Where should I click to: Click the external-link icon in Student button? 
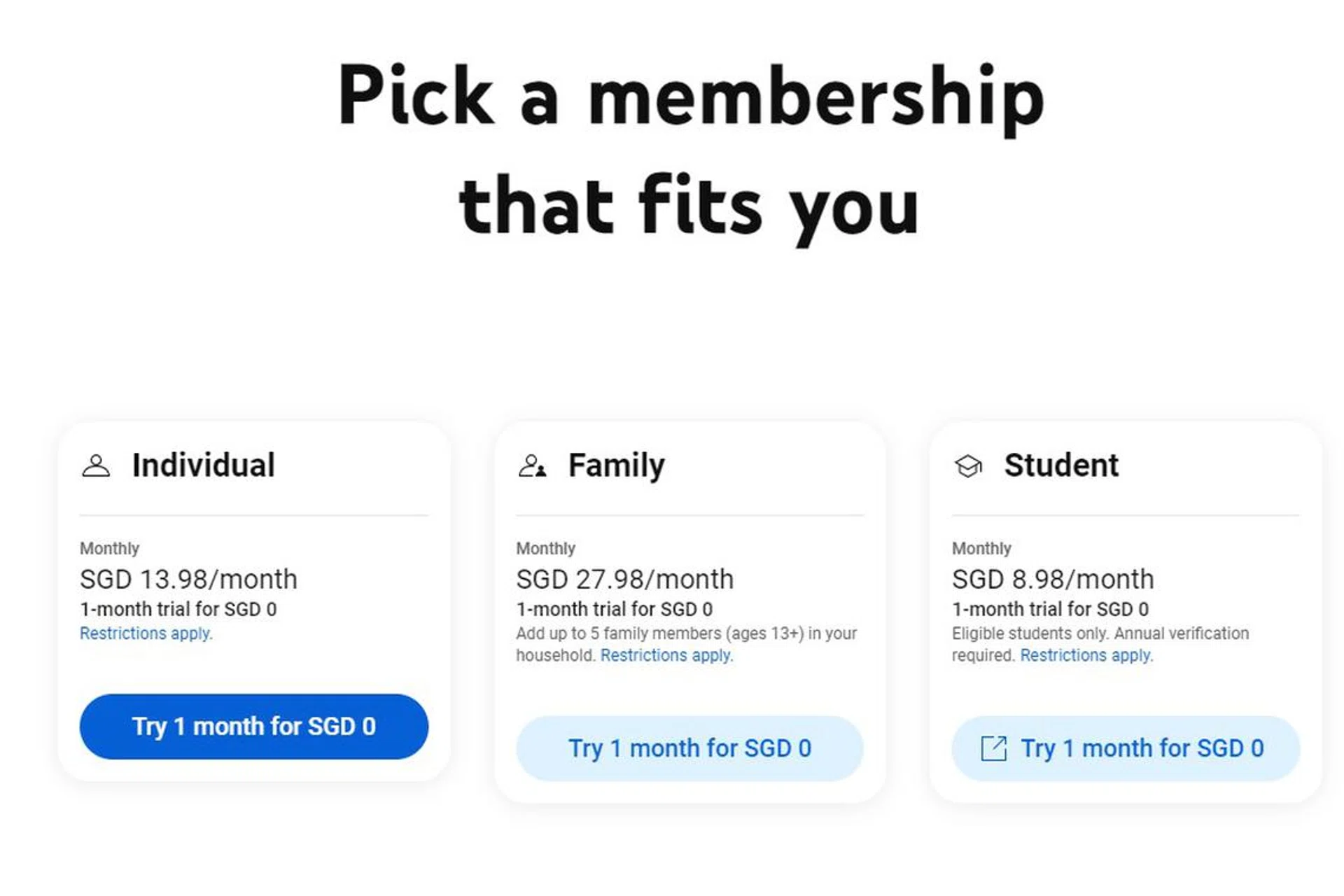pyautogui.click(x=993, y=748)
